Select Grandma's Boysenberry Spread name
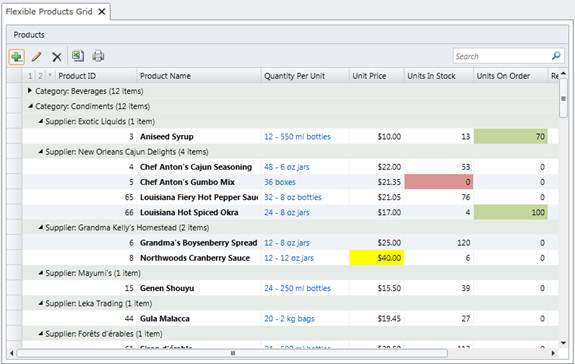Image resolution: width=575 pixels, height=364 pixels. 198,243
